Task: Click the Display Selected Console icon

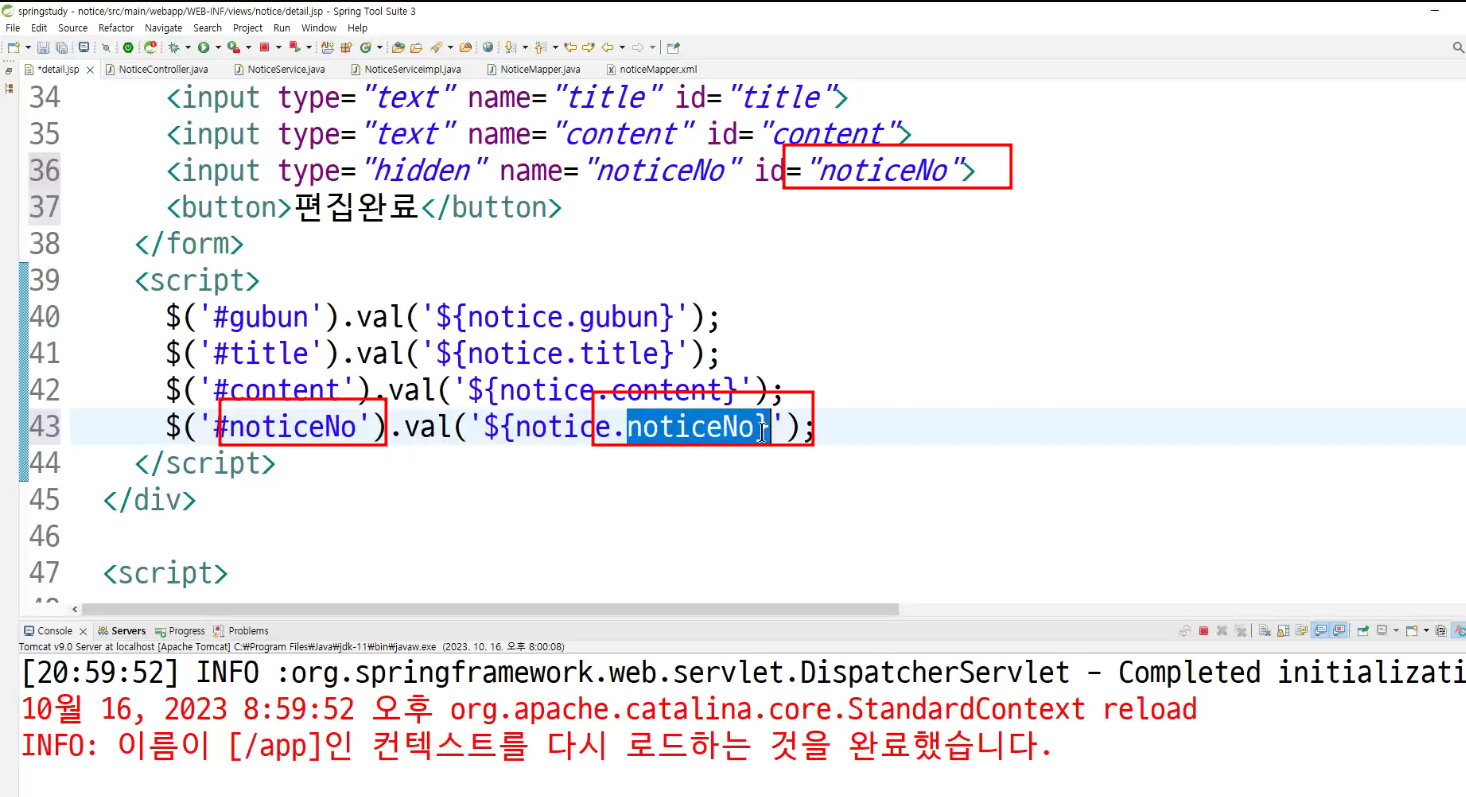Action: (x=1382, y=631)
